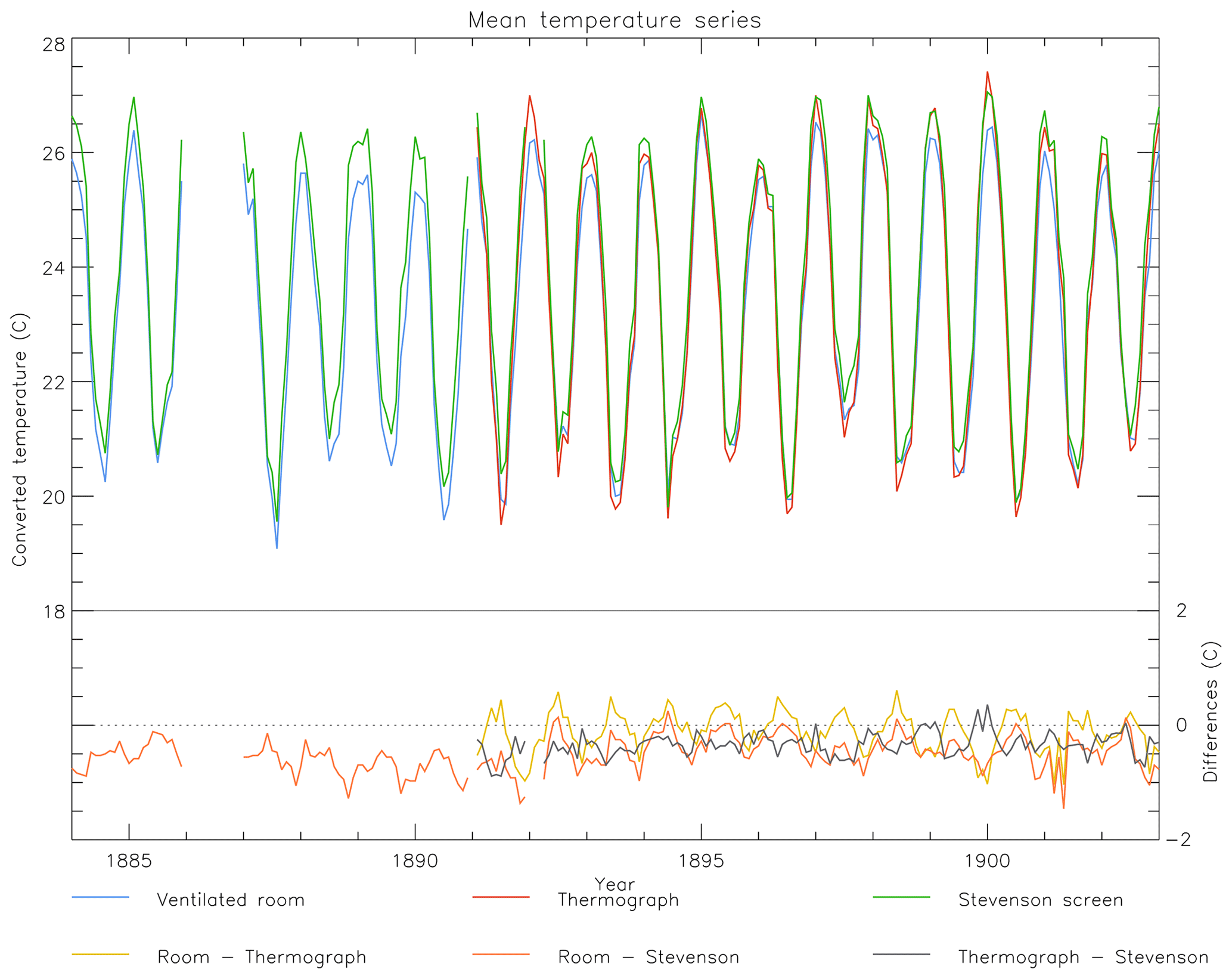This screenshot has height=979, width=1232.
Task: Click the blue Ventilated room legend line
Action: [x=100, y=897]
